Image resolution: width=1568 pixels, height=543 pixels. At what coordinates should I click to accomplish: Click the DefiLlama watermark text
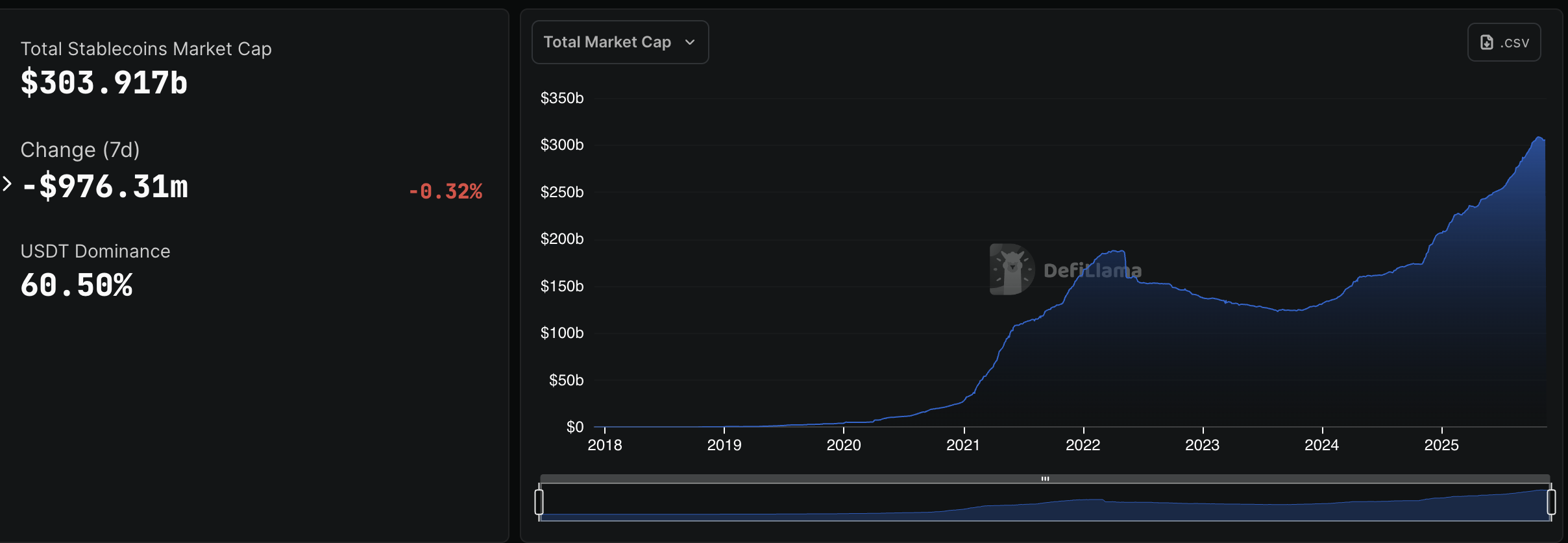click(1092, 271)
